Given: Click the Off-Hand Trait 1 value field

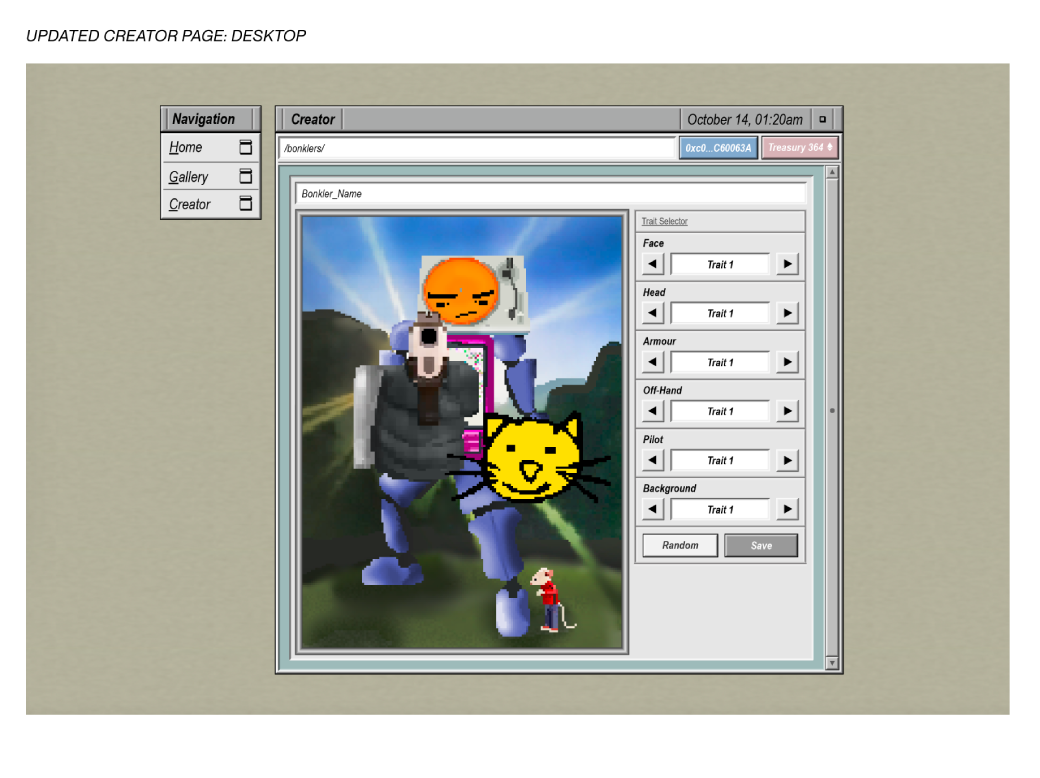Looking at the screenshot, I should pyautogui.click(x=720, y=411).
